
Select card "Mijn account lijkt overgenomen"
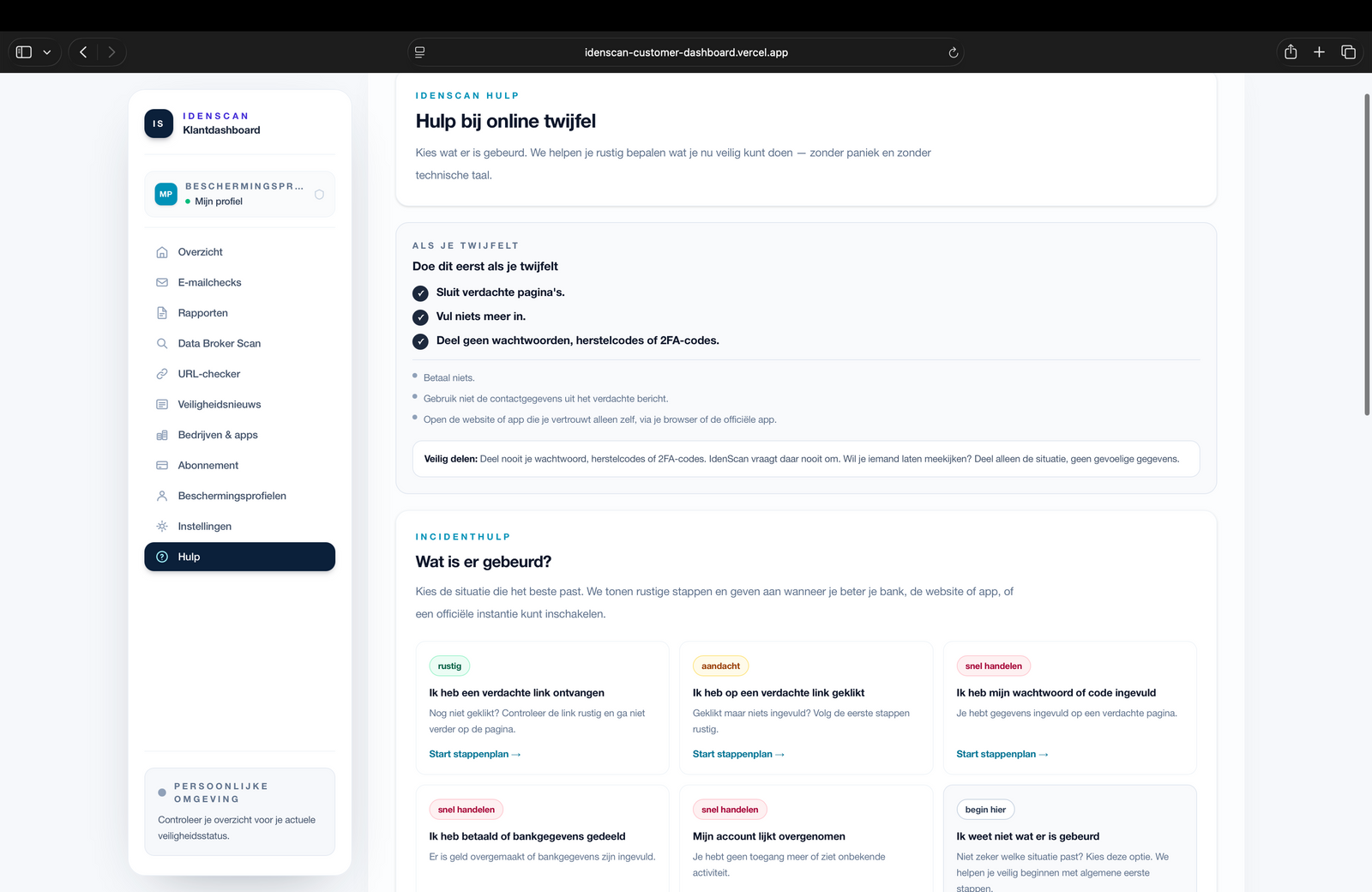pyautogui.click(x=806, y=839)
